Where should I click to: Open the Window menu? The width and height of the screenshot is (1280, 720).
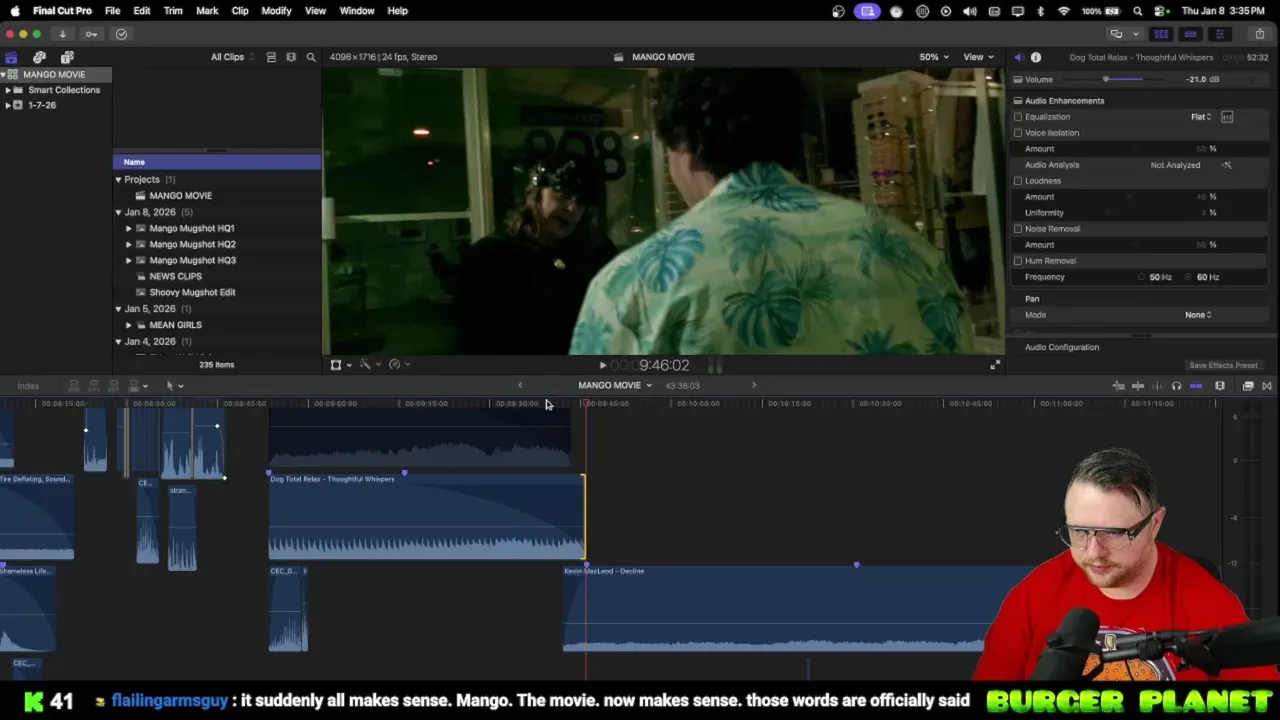[x=357, y=11]
